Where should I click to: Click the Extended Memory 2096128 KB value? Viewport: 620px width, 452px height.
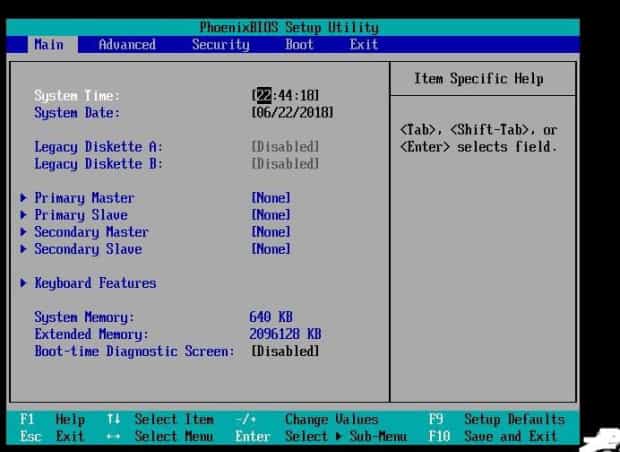pos(285,334)
